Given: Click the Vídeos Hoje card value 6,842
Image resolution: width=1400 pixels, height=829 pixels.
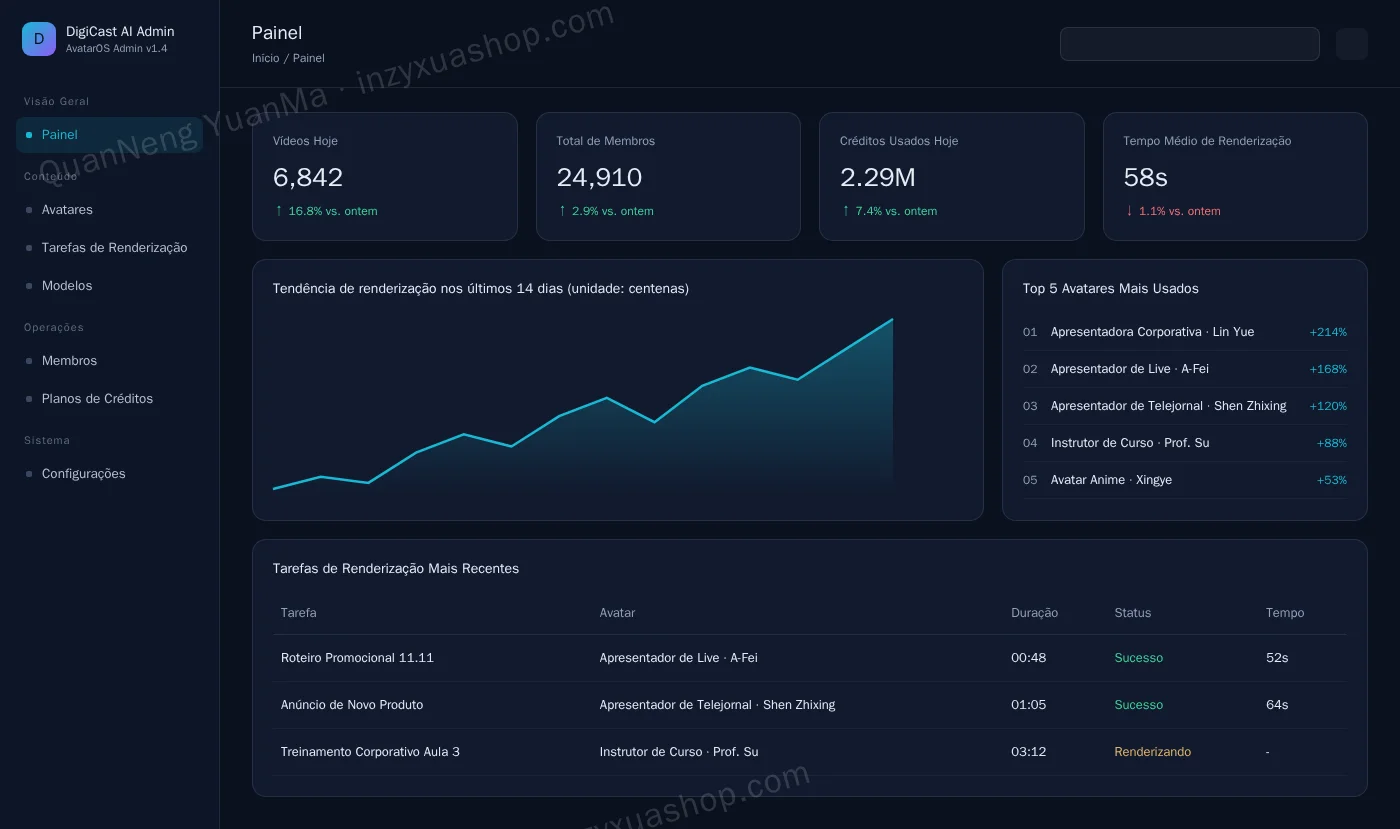Looking at the screenshot, I should [308, 178].
